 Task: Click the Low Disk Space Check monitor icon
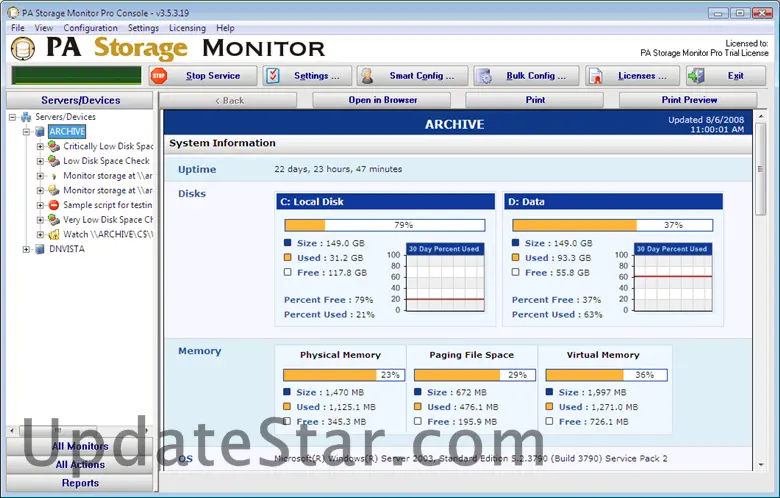pyautogui.click(x=54, y=161)
